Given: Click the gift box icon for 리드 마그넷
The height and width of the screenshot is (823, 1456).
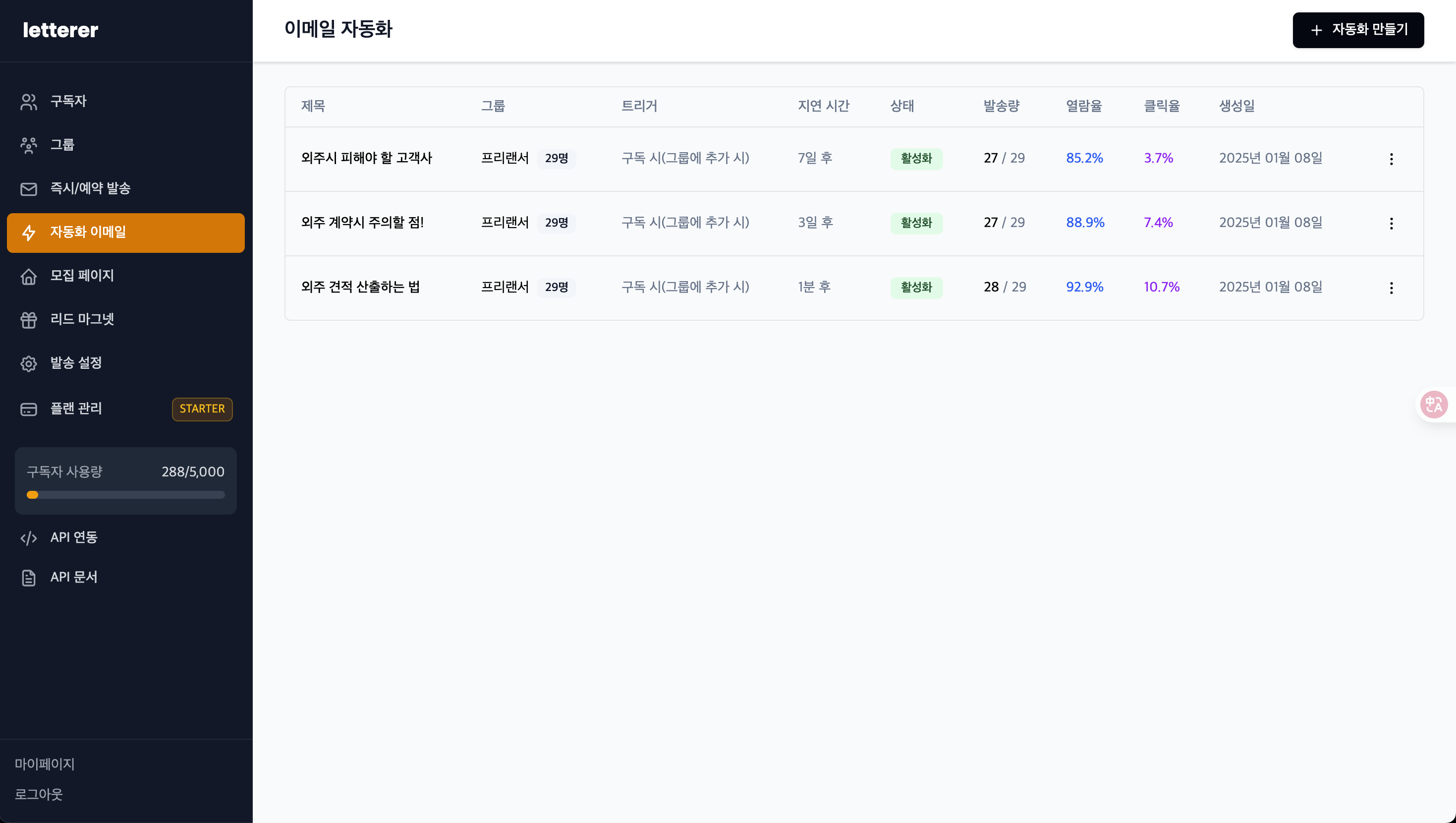Looking at the screenshot, I should click(29, 320).
